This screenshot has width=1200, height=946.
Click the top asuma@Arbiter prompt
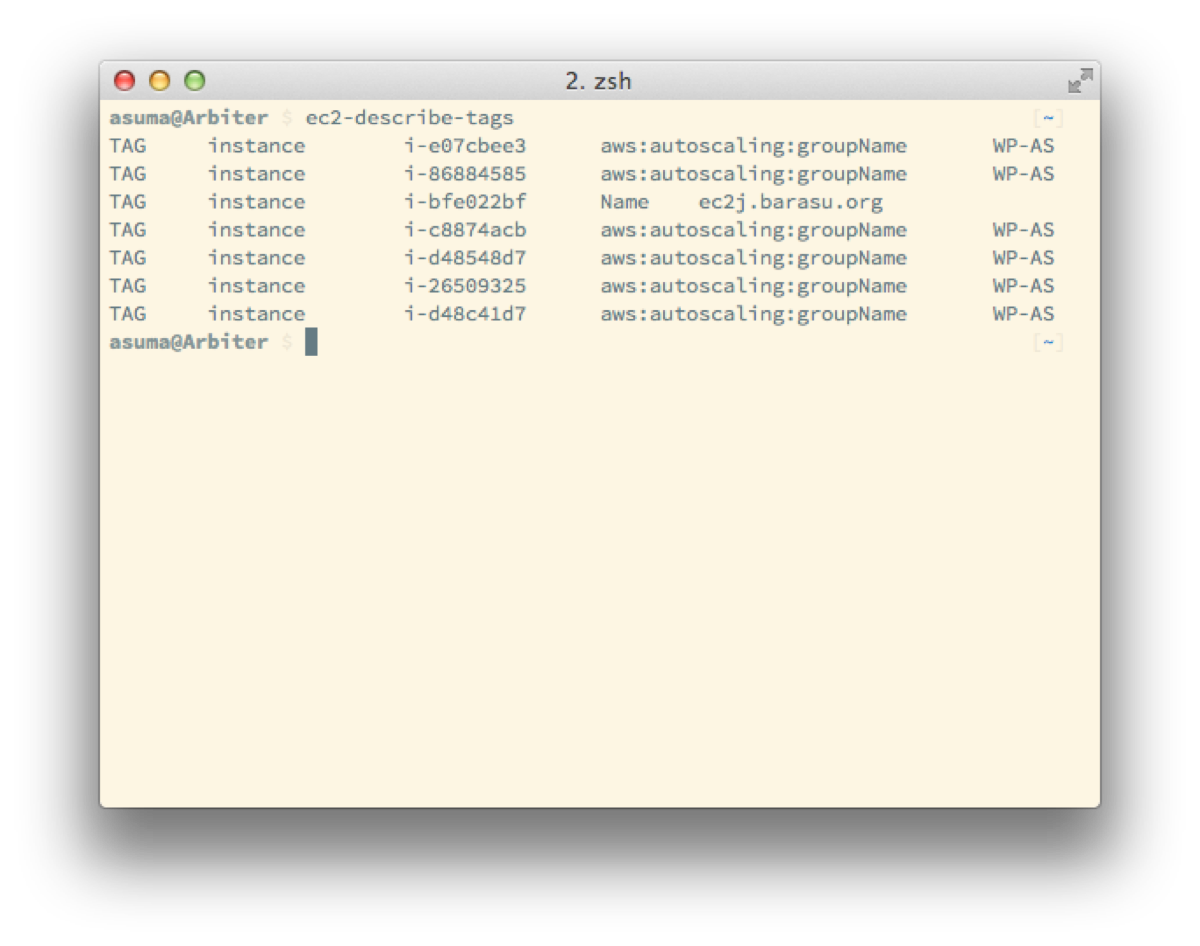pos(189,118)
